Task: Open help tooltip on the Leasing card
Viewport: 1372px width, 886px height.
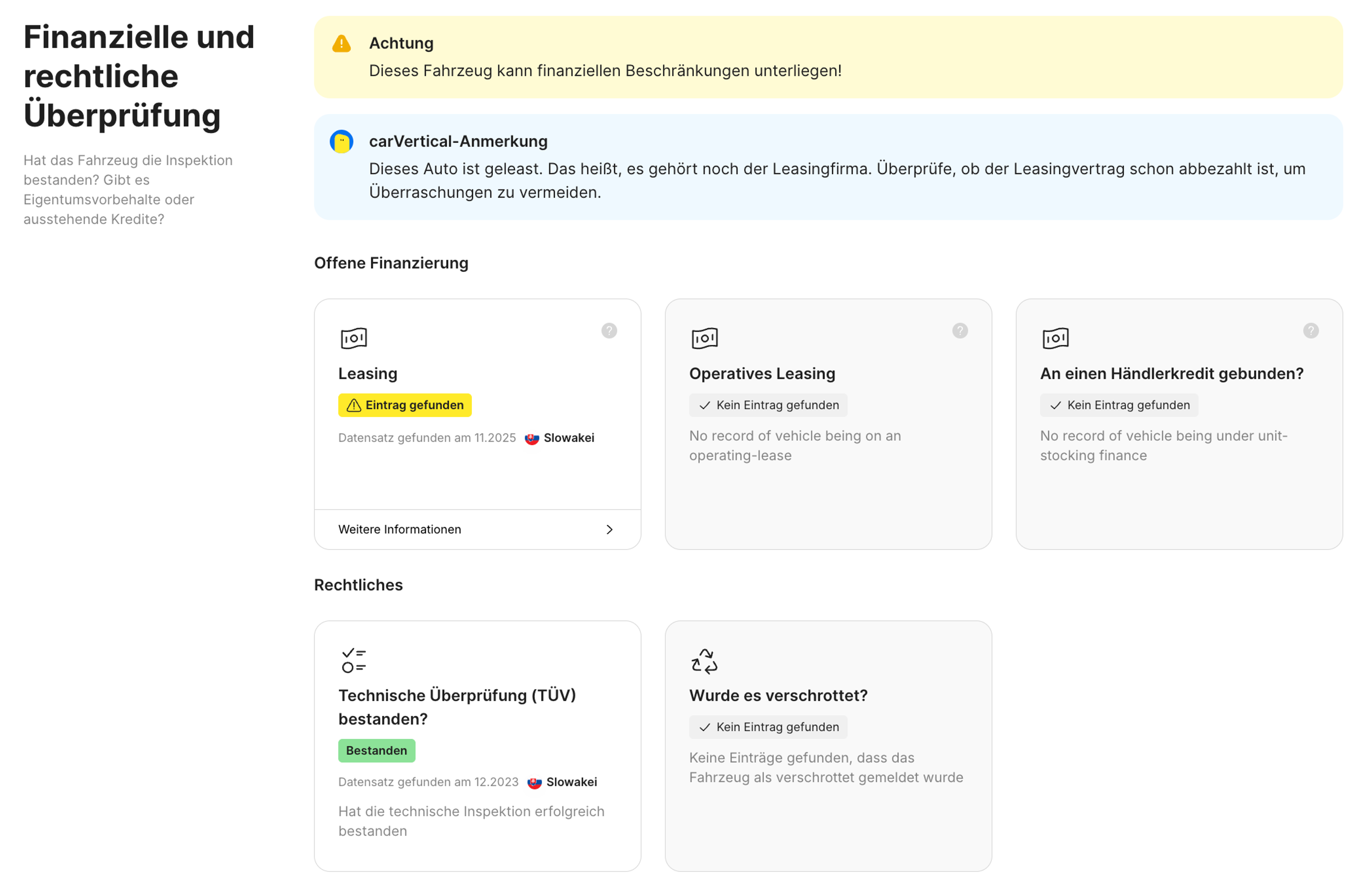Action: [609, 331]
